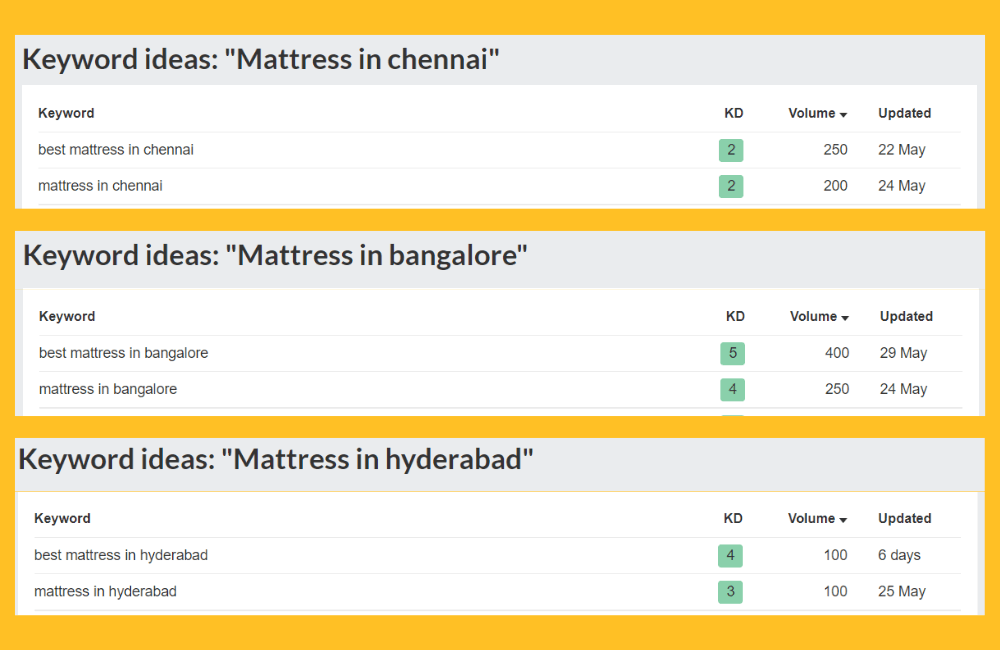Click KD badge 5 for best mattress in bangalore
Viewport: 1000px width, 650px height.
click(732, 353)
